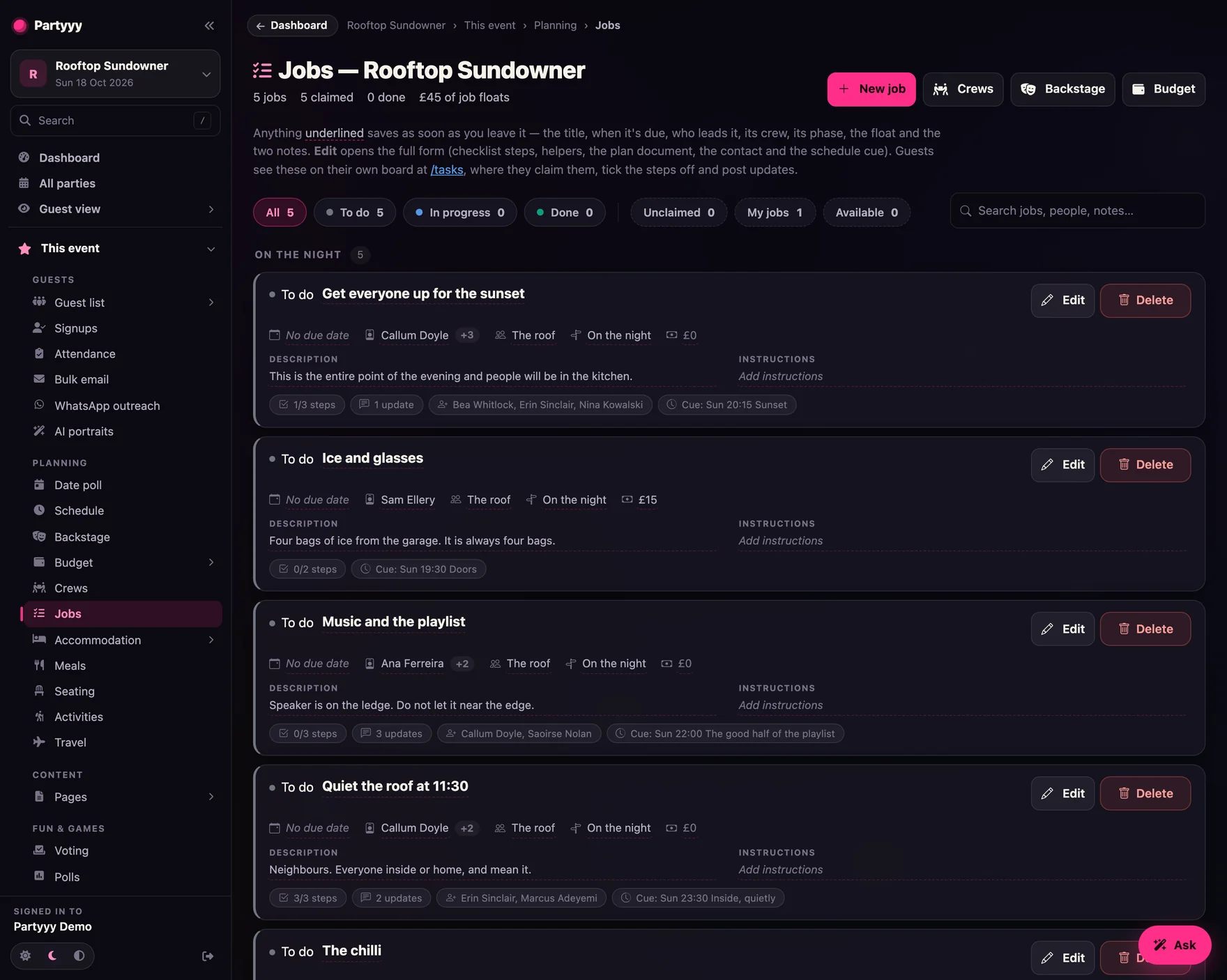Open Budget from the header buttons
Viewport: 1227px width, 980px height.
(1164, 89)
